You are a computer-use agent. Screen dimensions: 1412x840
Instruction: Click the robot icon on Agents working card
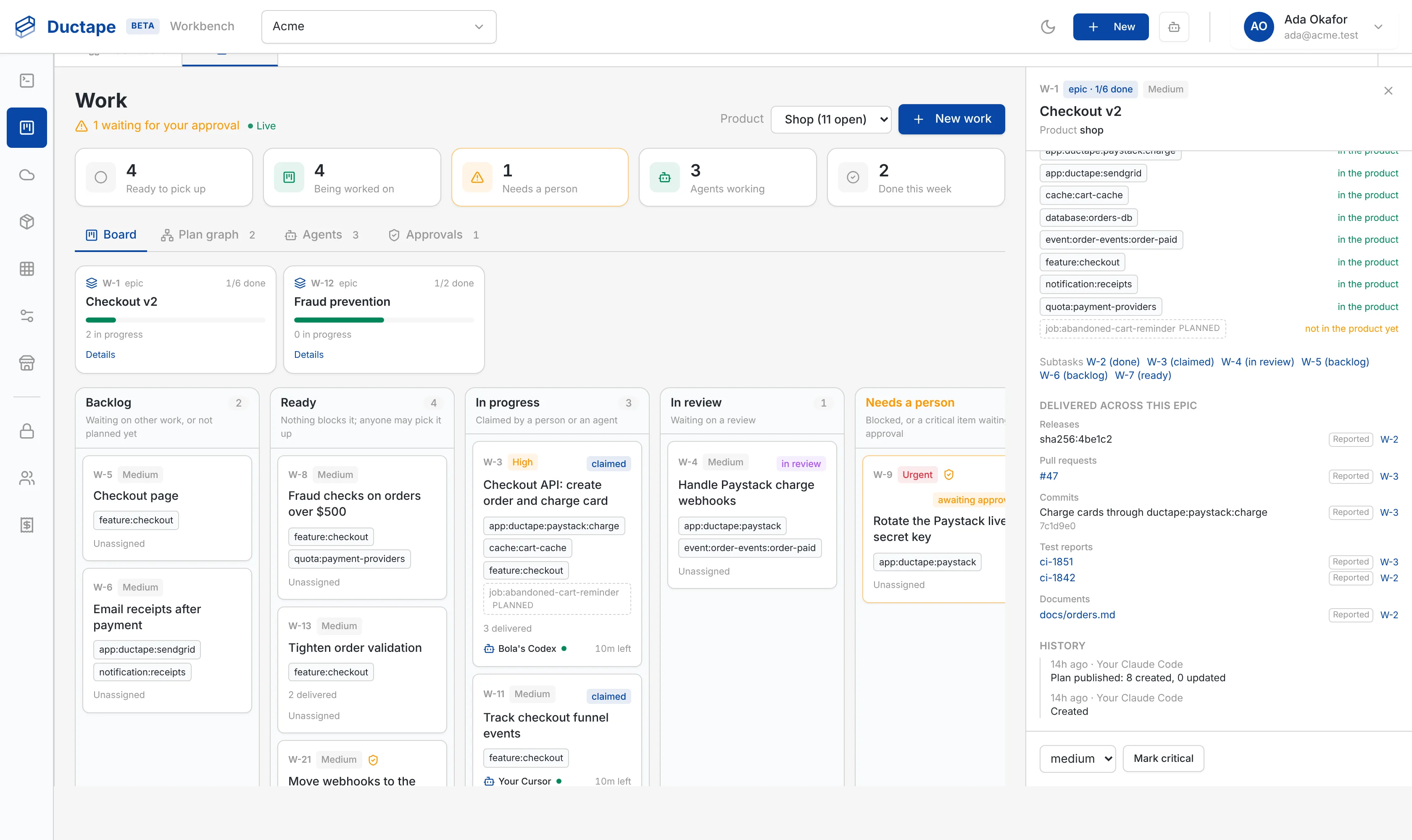tap(665, 177)
